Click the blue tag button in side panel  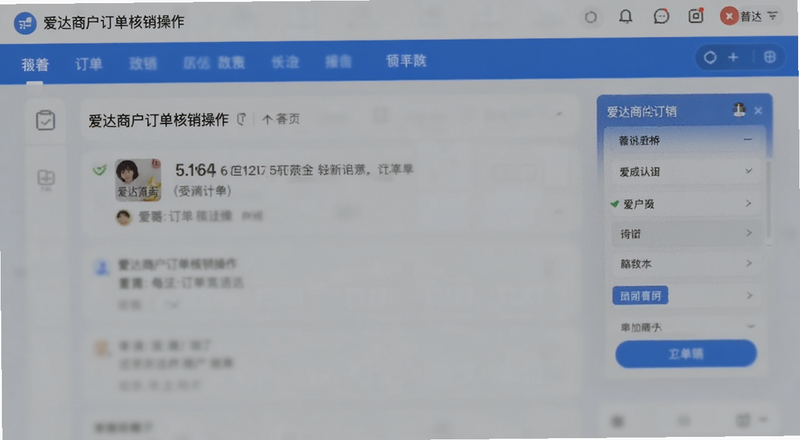640,296
